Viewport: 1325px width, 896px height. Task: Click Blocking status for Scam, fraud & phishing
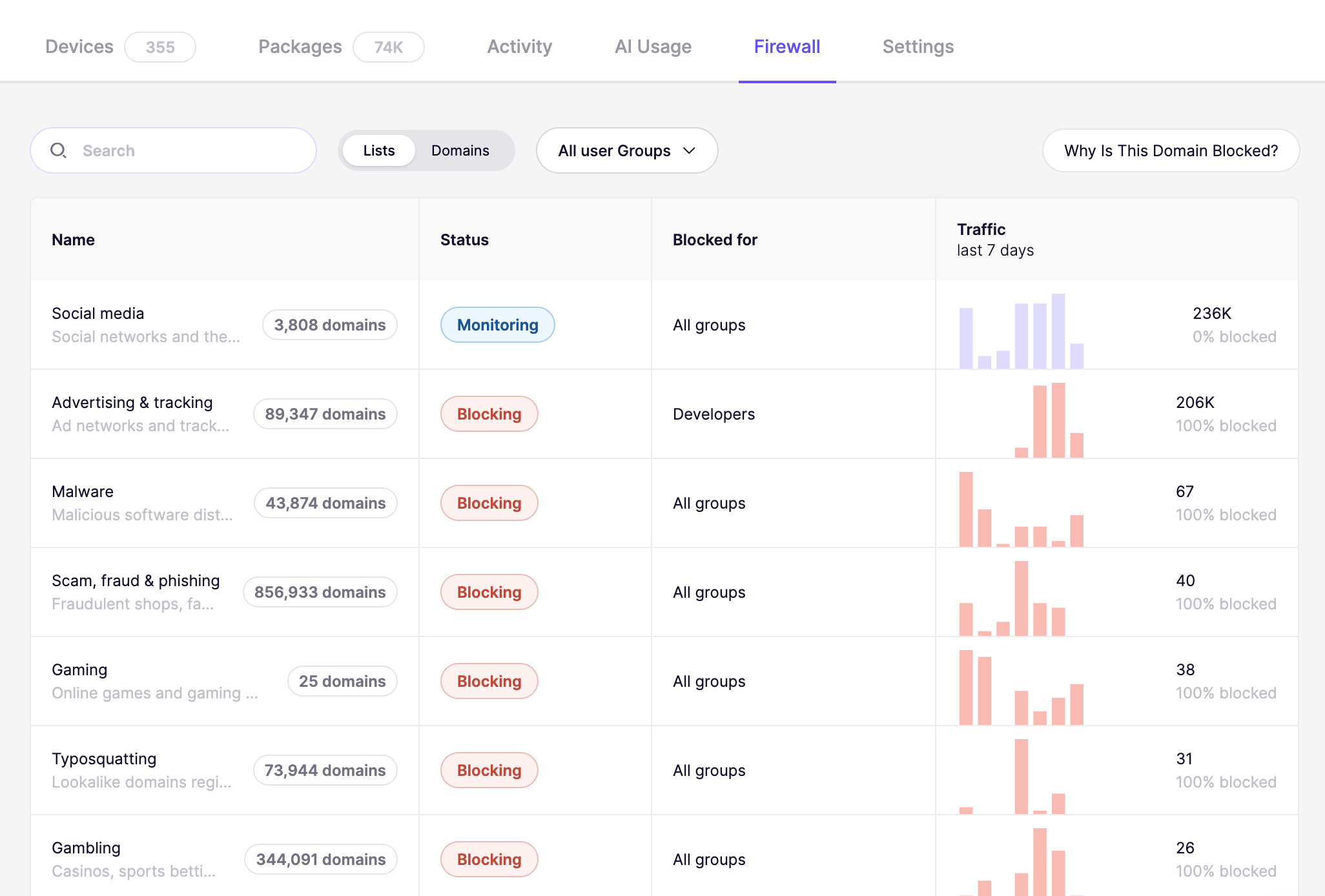point(489,592)
